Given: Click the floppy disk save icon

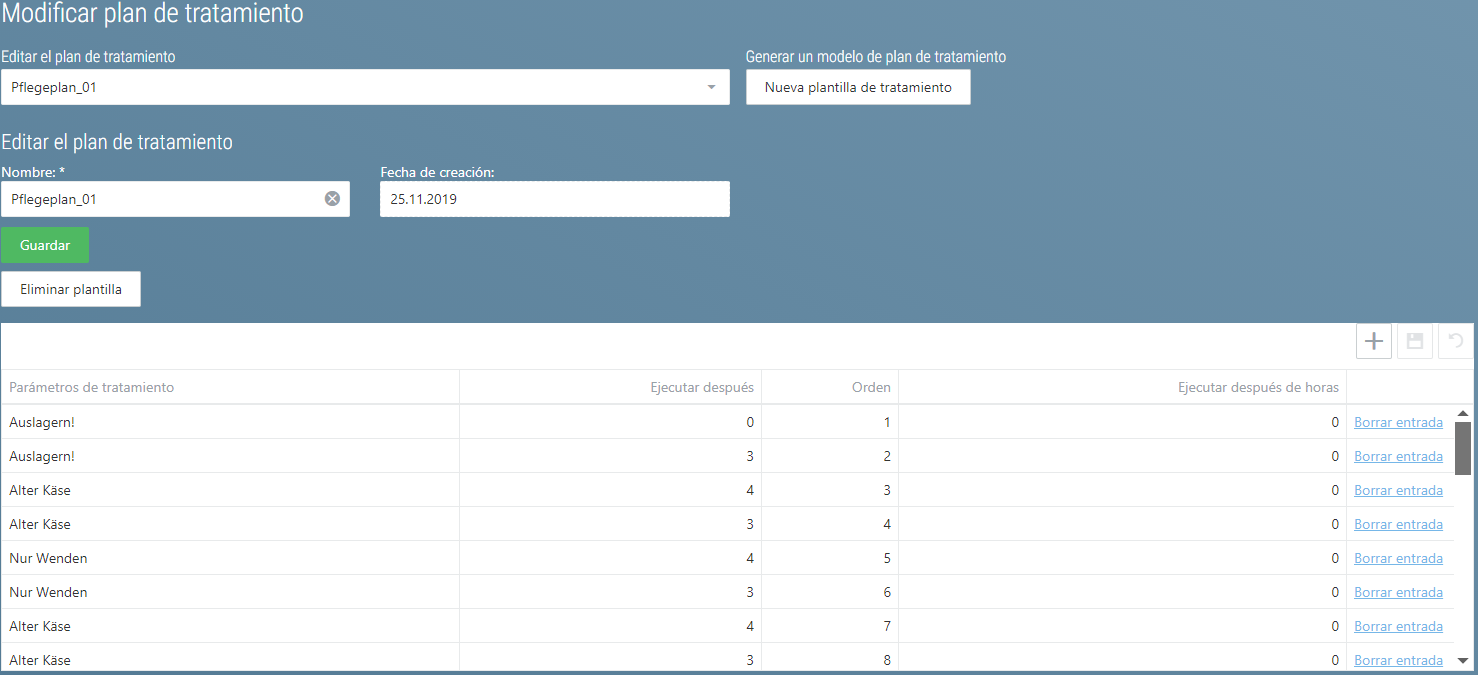Looking at the screenshot, I should pos(1415,341).
